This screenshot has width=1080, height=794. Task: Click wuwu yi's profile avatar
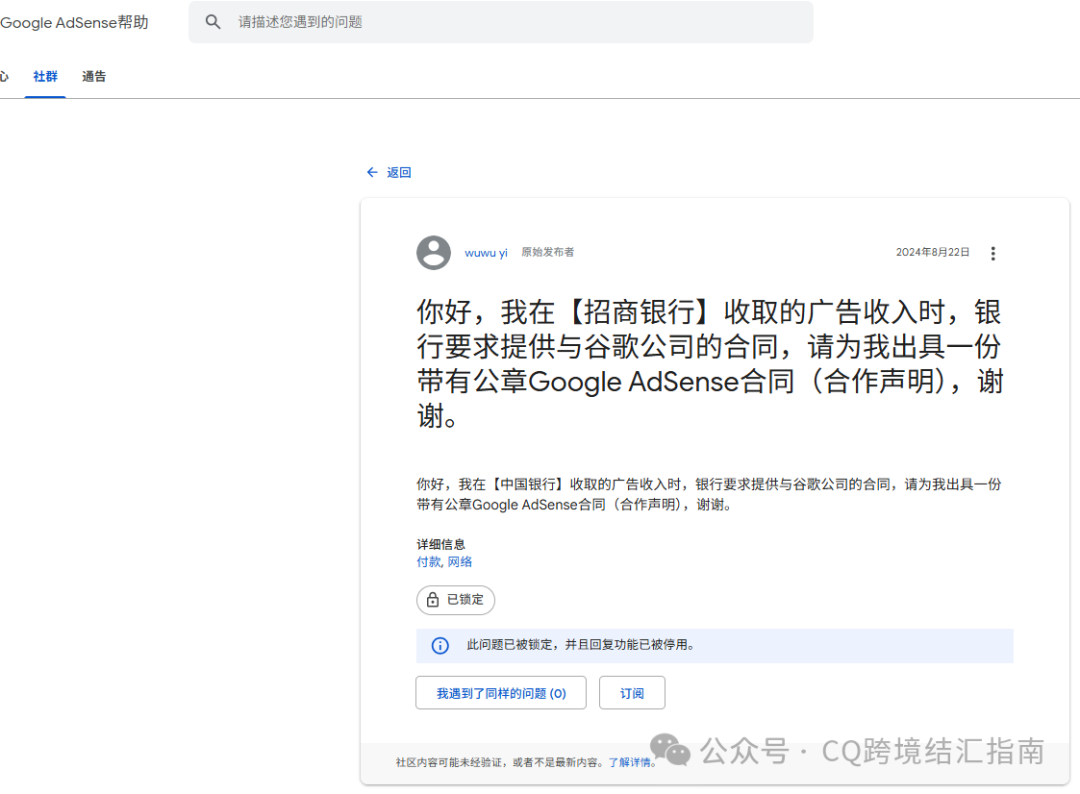click(x=433, y=253)
